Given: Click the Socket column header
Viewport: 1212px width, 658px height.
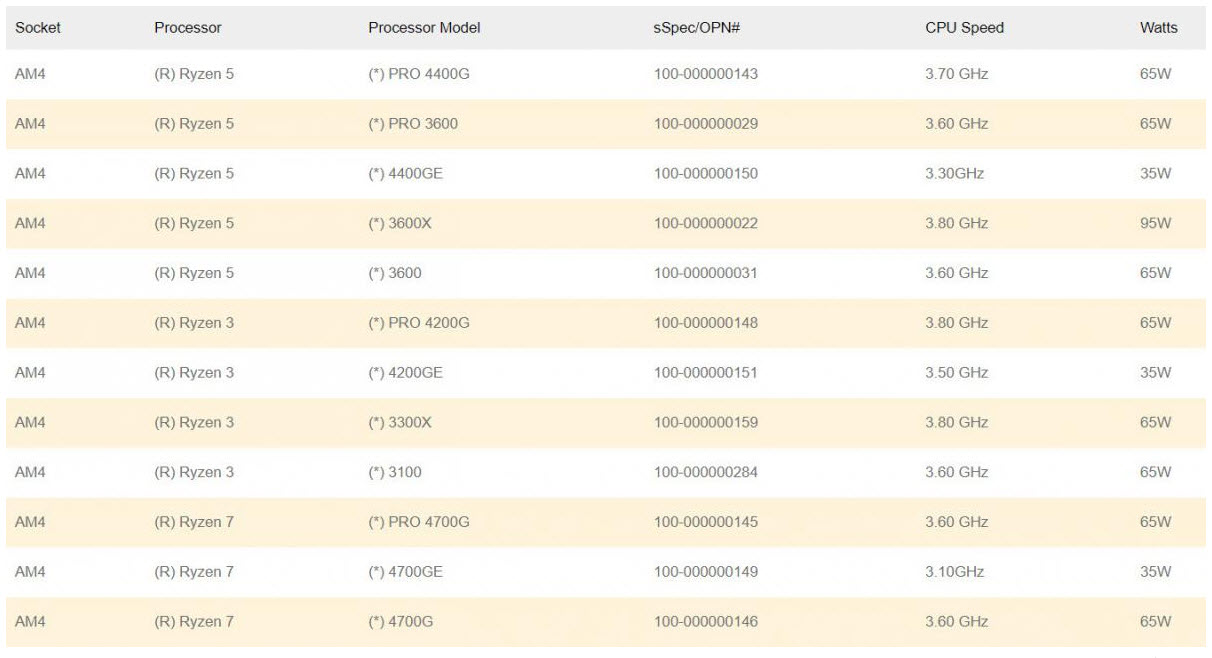Looking at the screenshot, I should pyautogui.click(x=38, y=28).
